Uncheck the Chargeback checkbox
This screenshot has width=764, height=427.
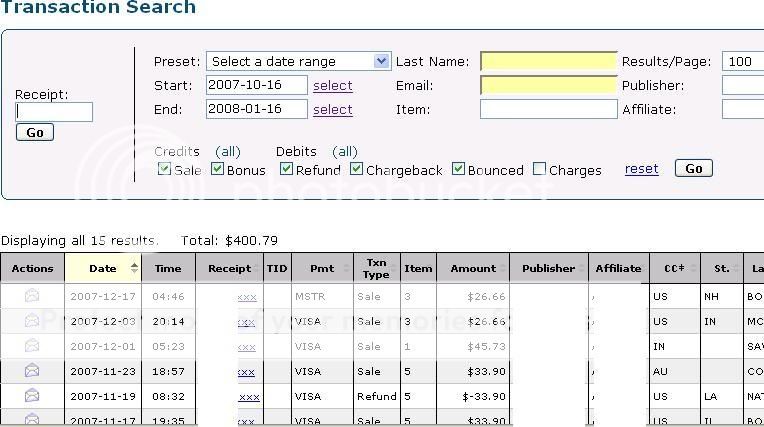[357, 169]
